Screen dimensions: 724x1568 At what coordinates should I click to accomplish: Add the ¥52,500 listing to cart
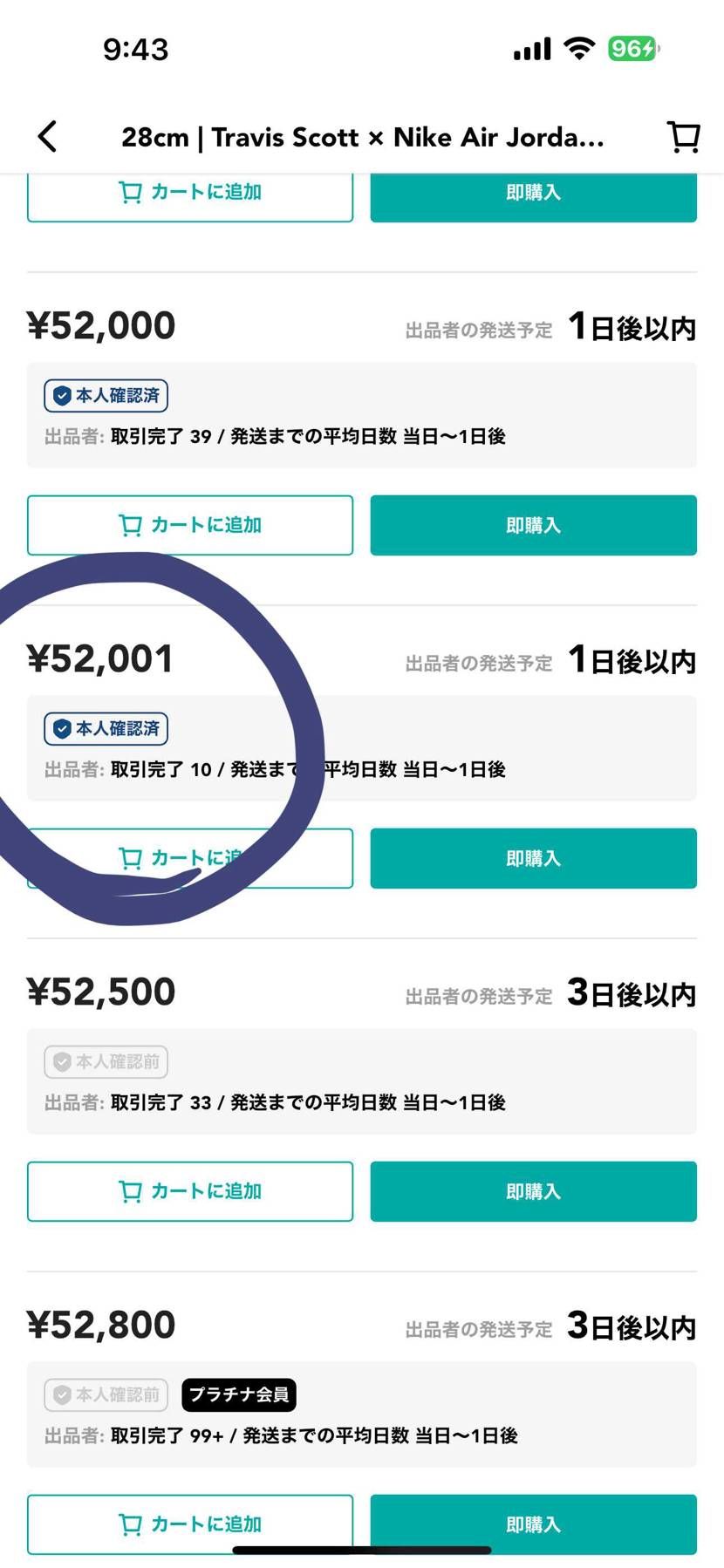pyautogui.click(x=190, y=1191)
